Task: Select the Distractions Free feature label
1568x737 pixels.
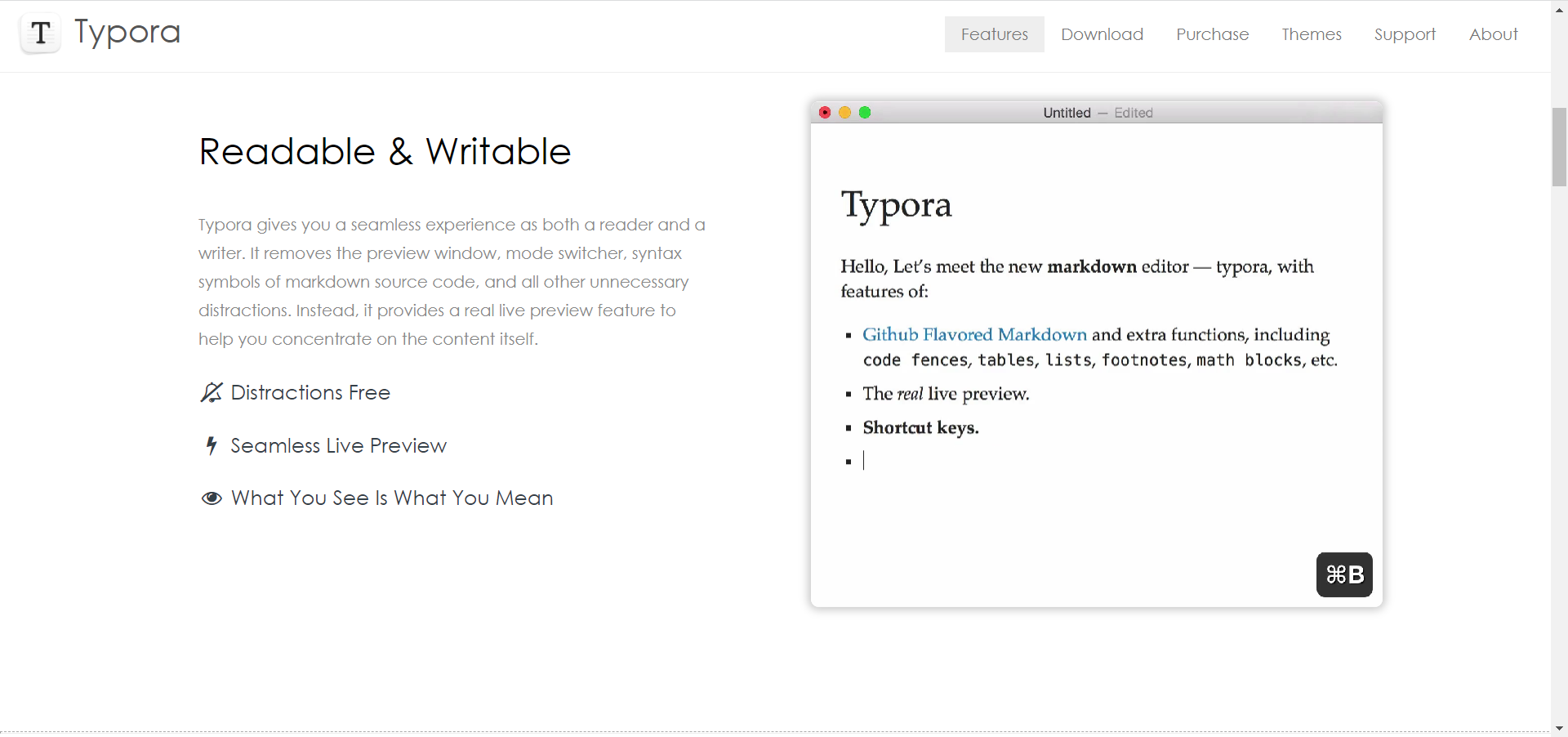Action: click(310, 393)
